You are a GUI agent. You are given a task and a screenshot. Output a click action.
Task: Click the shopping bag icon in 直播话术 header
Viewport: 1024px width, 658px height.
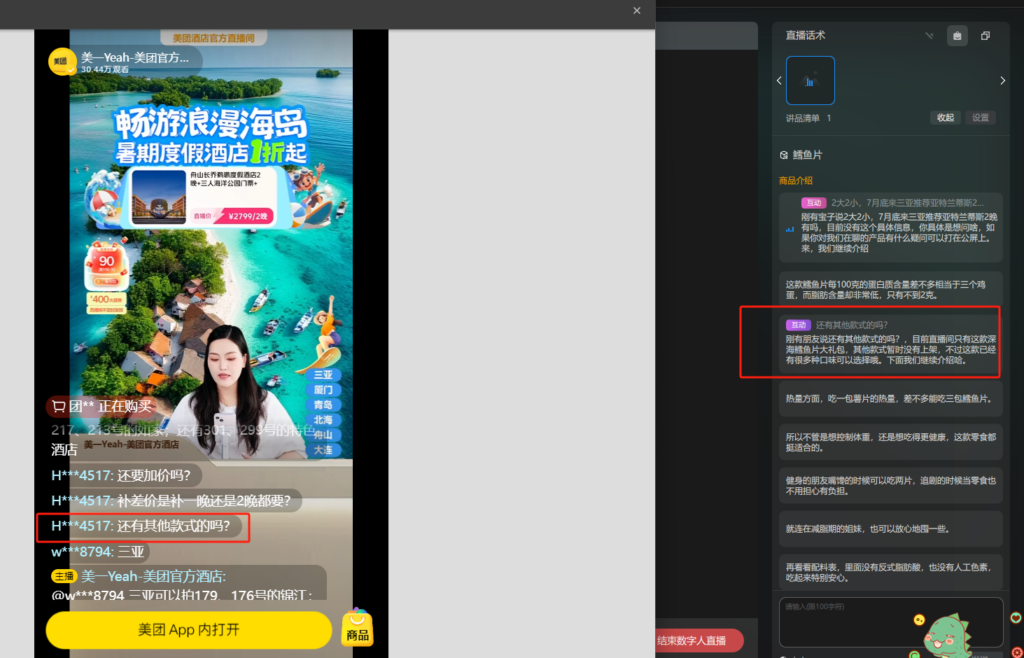pyautogui.click(x=957, y=36)
